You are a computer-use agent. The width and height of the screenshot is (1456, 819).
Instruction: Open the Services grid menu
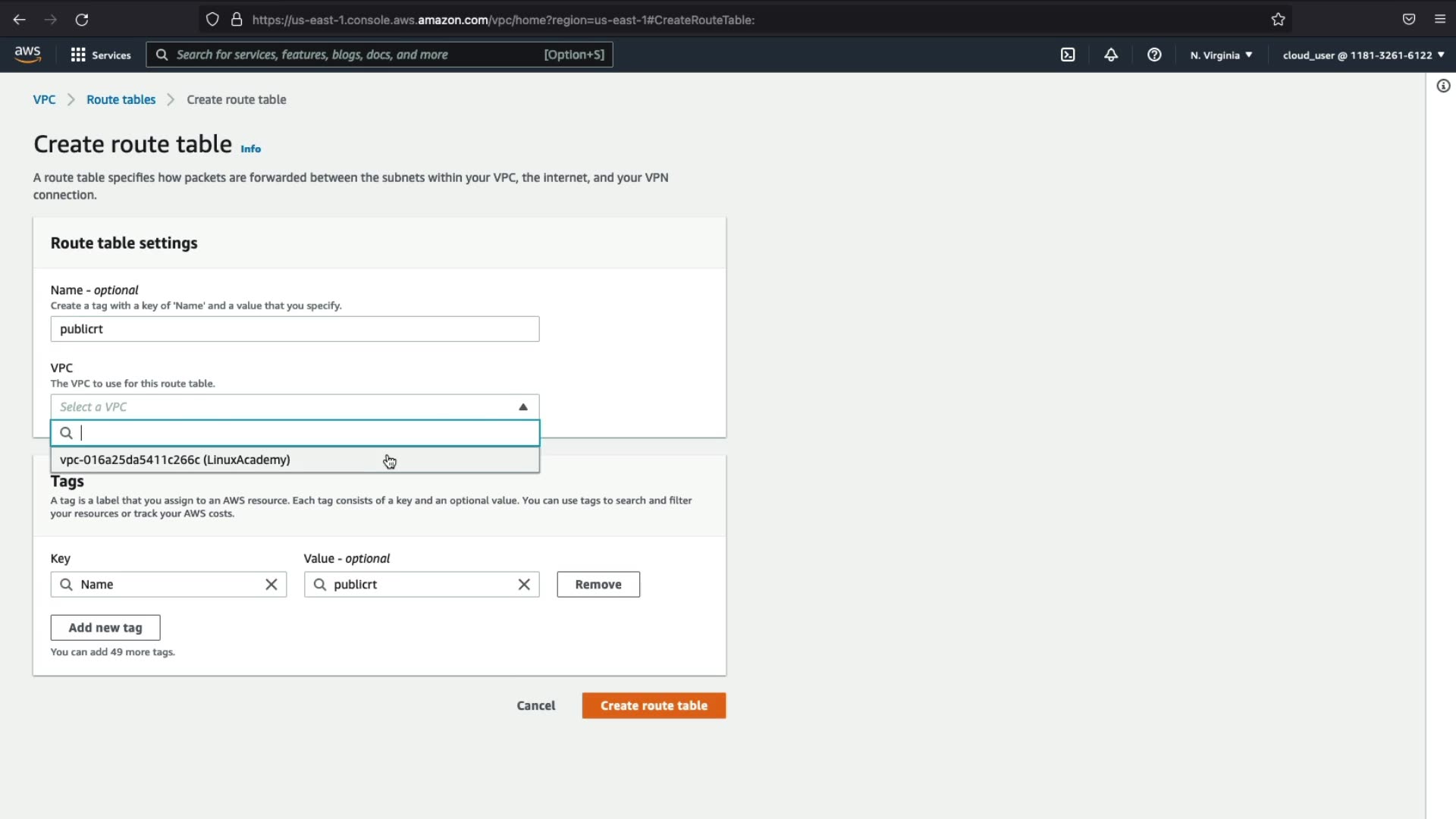[100, 55]
